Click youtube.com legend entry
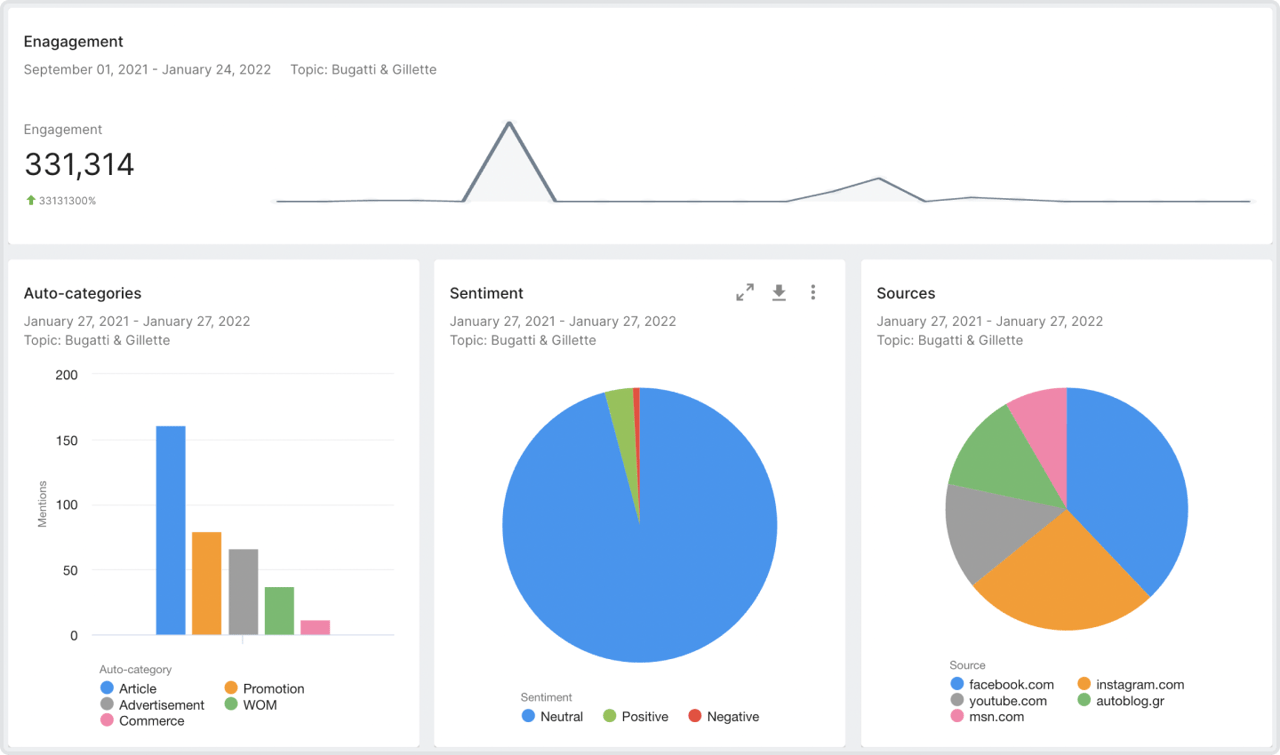The height and width of the screenshot is (755, 1280). coord(1008,701)
